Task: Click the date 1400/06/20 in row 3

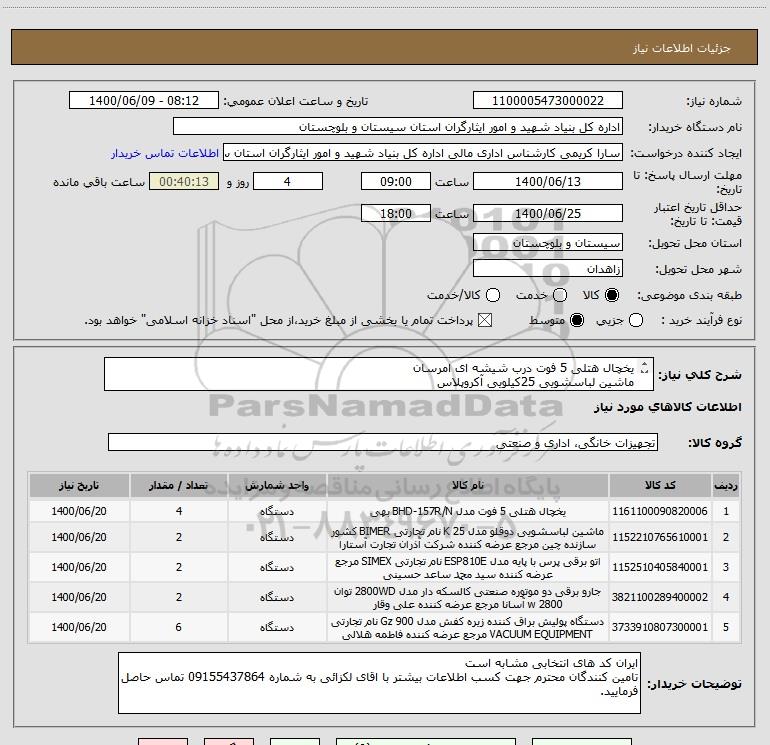Action: (79, 567)
